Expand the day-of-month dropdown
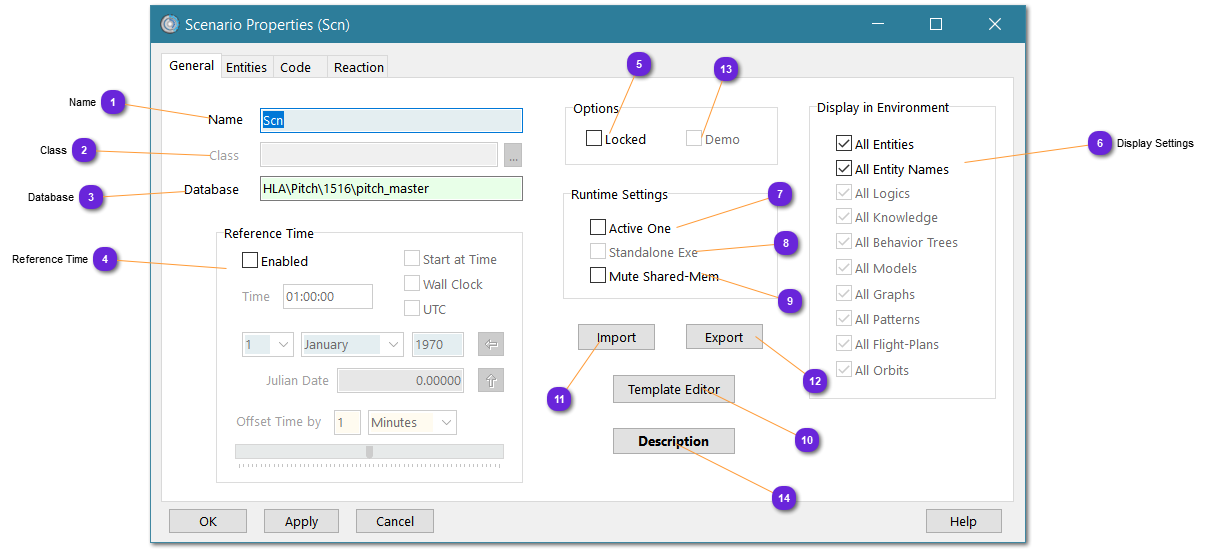 tap(268, 344)
